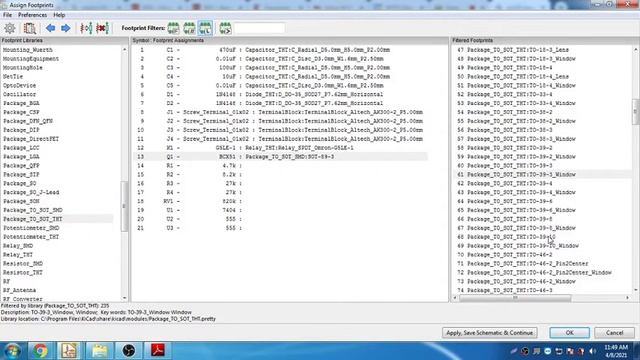Open Adobe Acrobat from taskbar

click(158, 351)
